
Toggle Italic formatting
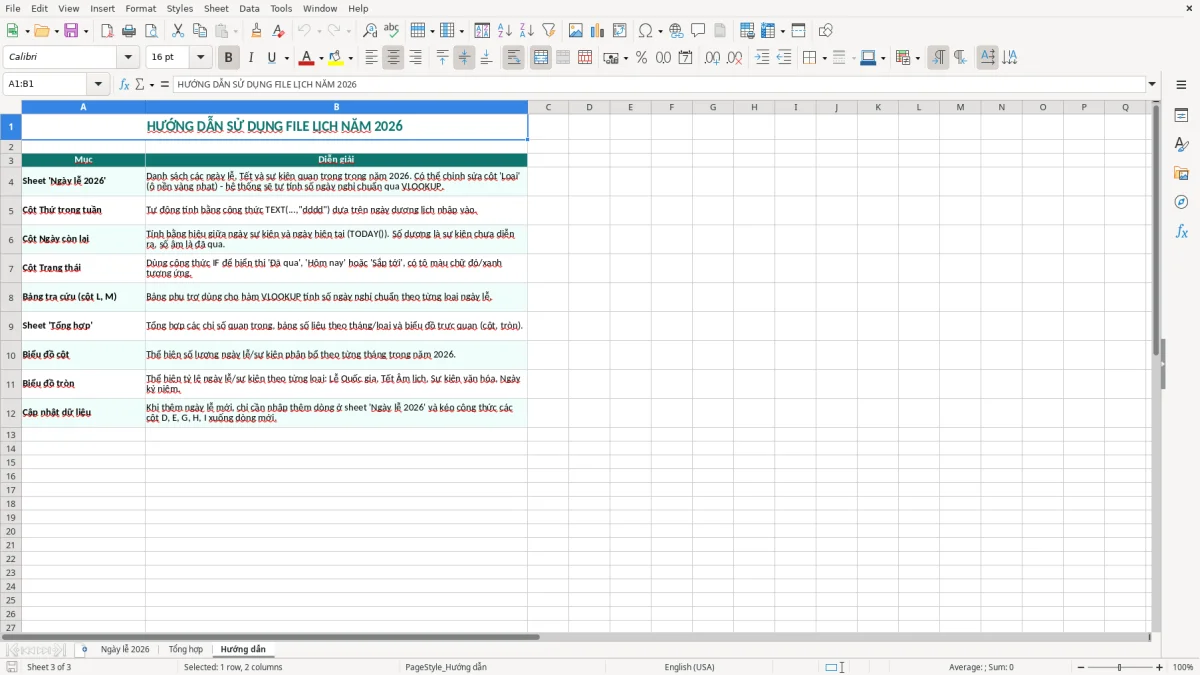[x=250, y=58]
